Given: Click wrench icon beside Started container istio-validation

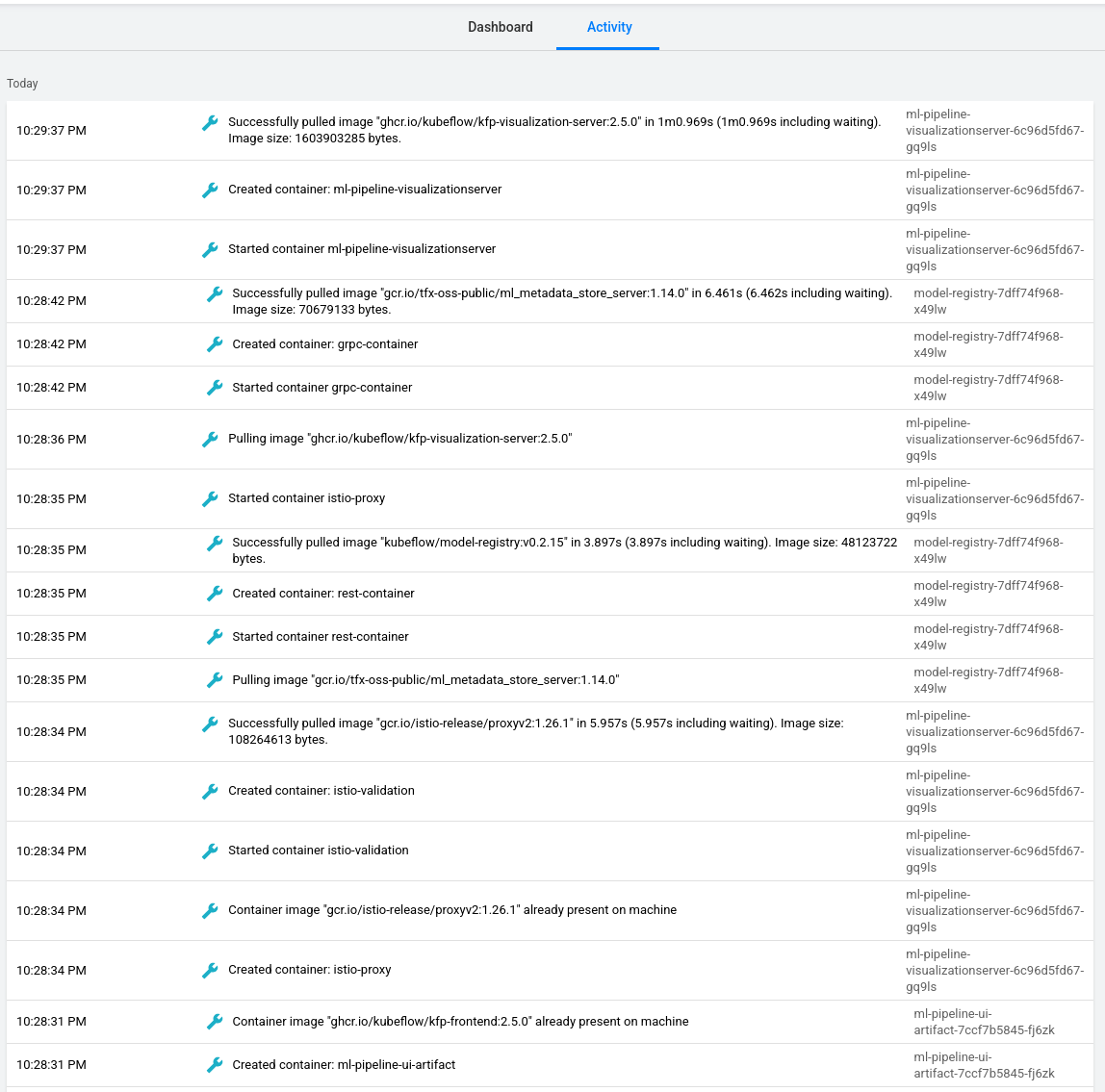Looking at the screenshot, I should point(210,851).
